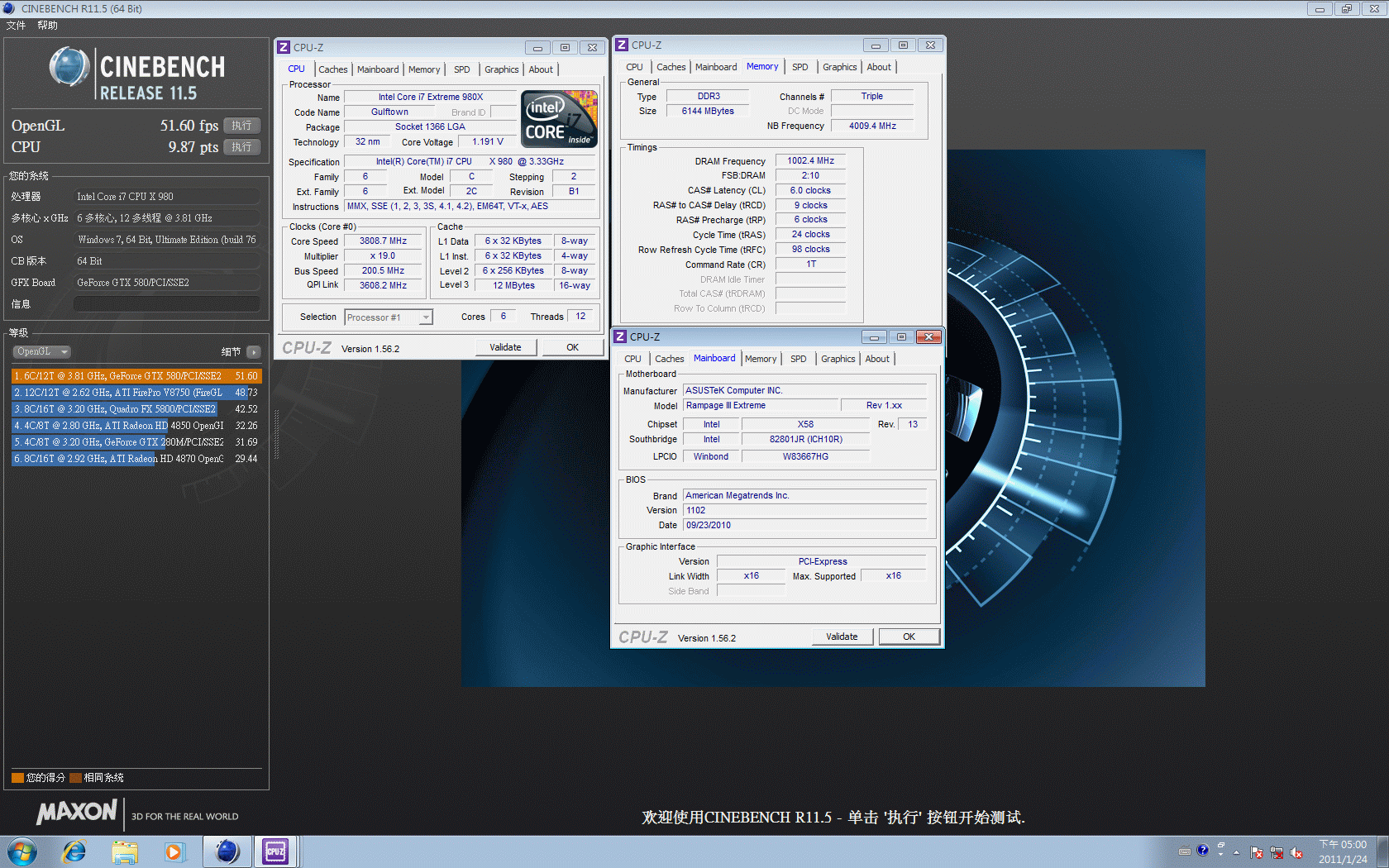Open Caches tab in Mainboard window

[x=670, y=359]
